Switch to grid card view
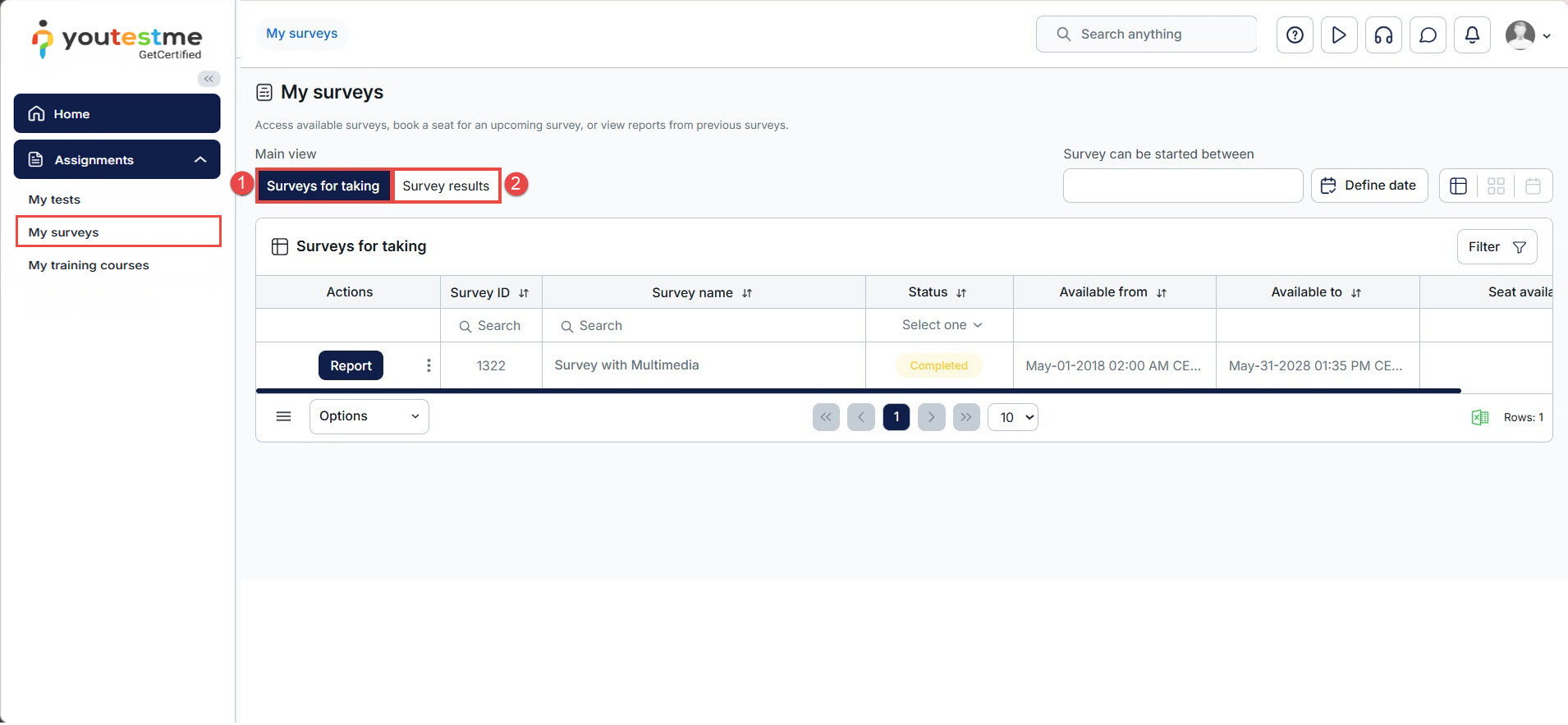The height and width of the screenshot is (725, 1568). [1496, 186]
